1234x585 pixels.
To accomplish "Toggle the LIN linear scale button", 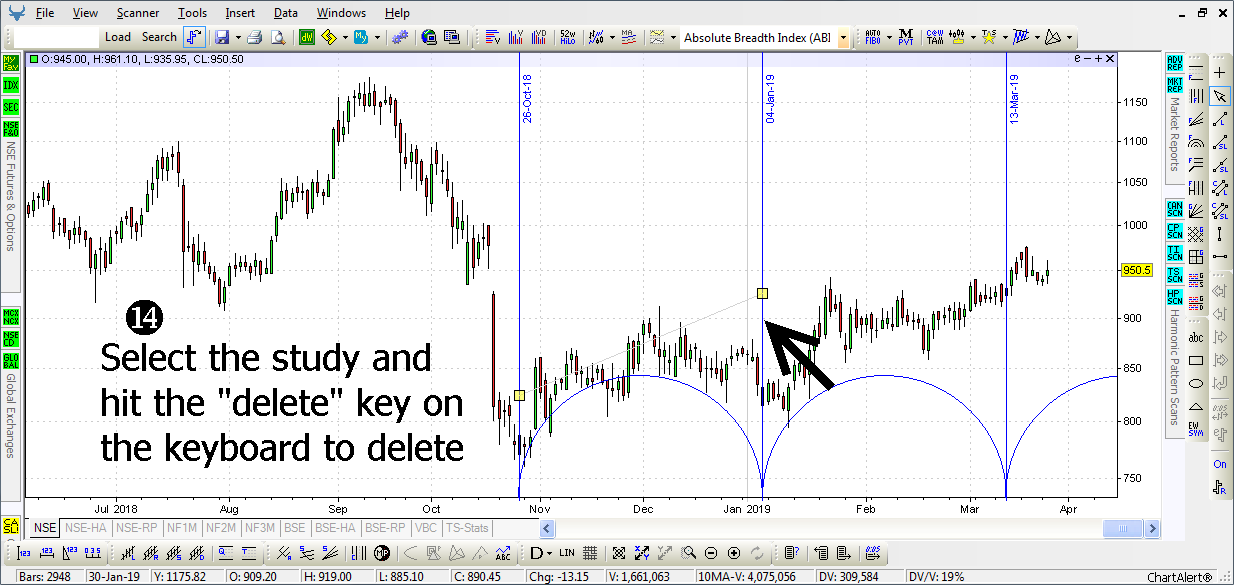I will click(567, 552).
